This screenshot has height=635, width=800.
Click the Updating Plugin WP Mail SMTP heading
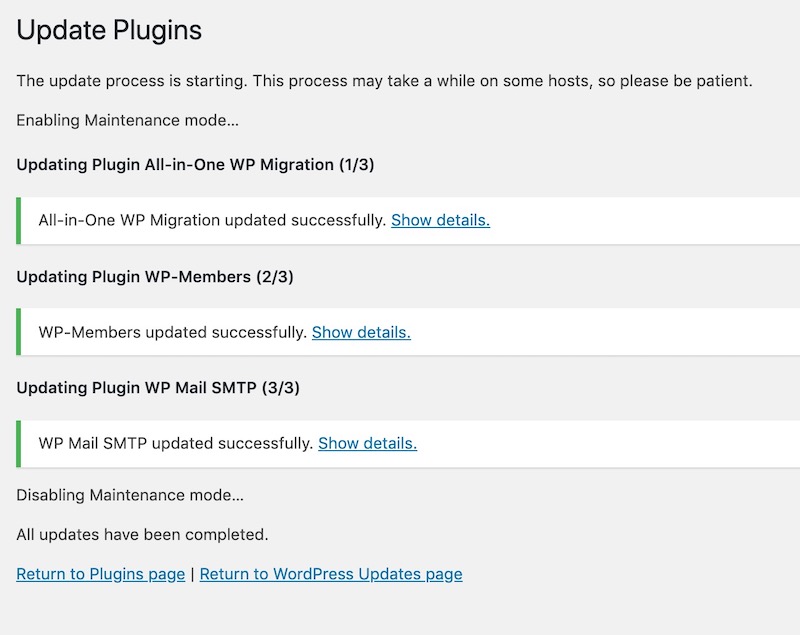click(158, 388)
